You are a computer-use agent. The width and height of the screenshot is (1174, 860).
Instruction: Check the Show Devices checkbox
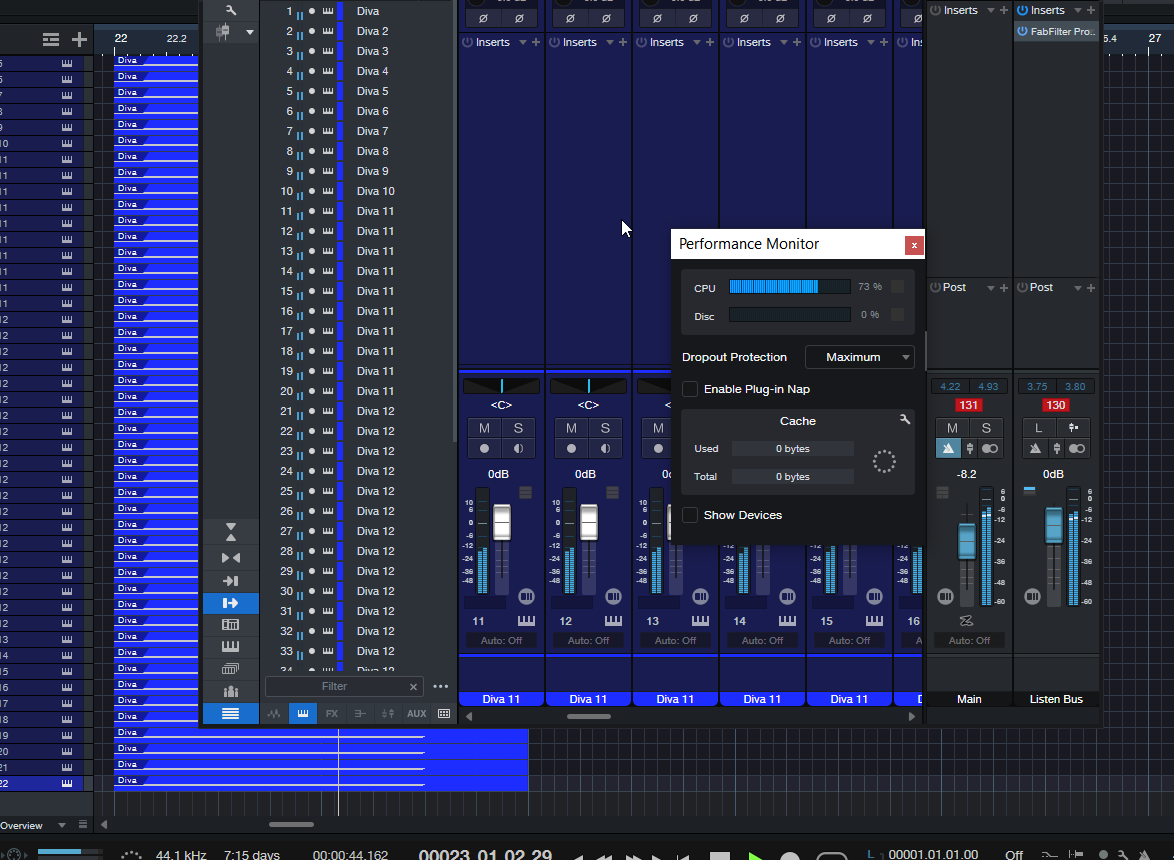pyautogui.click(x=690, y=515)
